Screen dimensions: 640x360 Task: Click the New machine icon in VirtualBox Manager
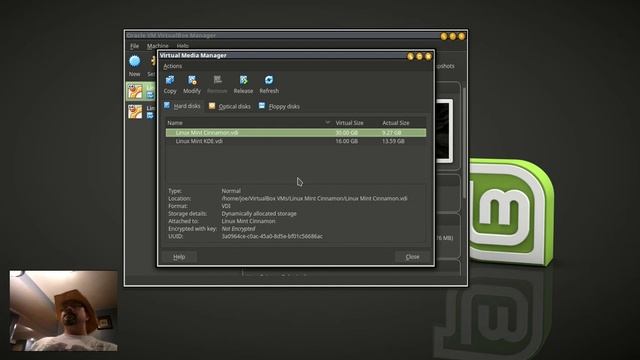135,62
